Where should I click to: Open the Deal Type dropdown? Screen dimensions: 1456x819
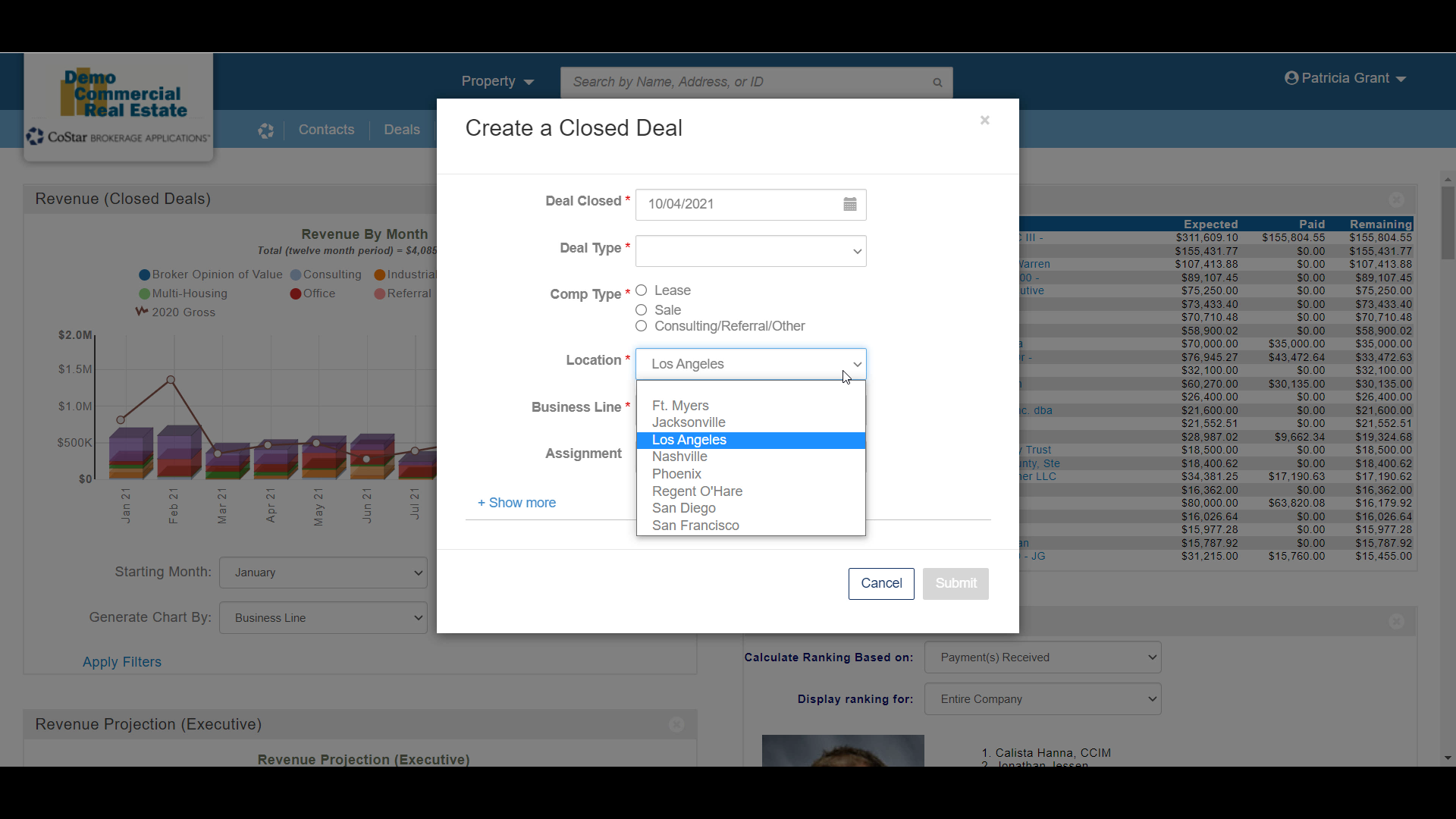click(x=751, y=251)
